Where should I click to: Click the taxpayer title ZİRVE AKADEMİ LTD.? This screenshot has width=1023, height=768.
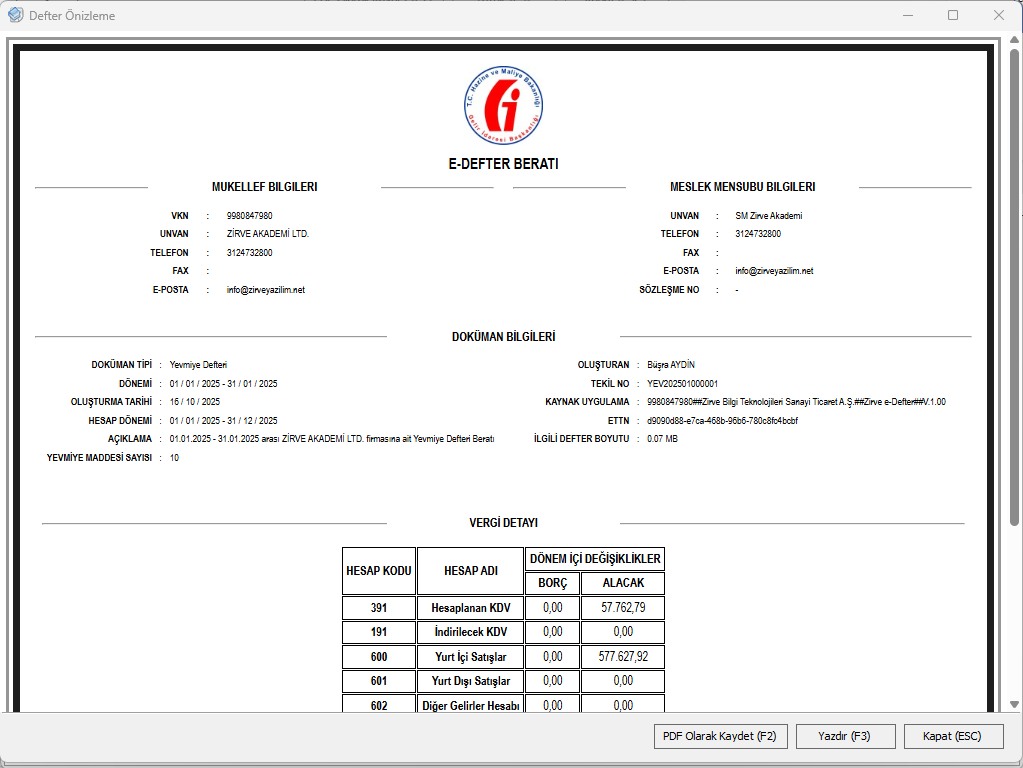(267, 234)
